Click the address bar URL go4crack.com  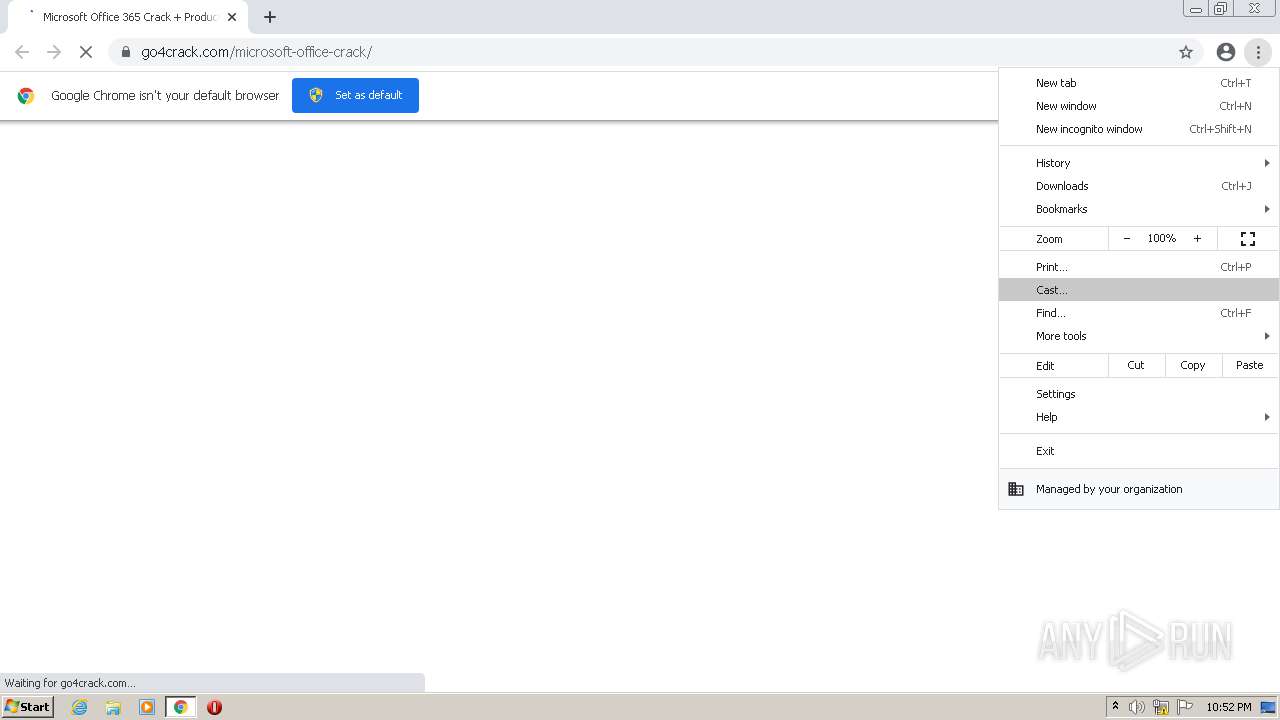(x=256, y=52)
